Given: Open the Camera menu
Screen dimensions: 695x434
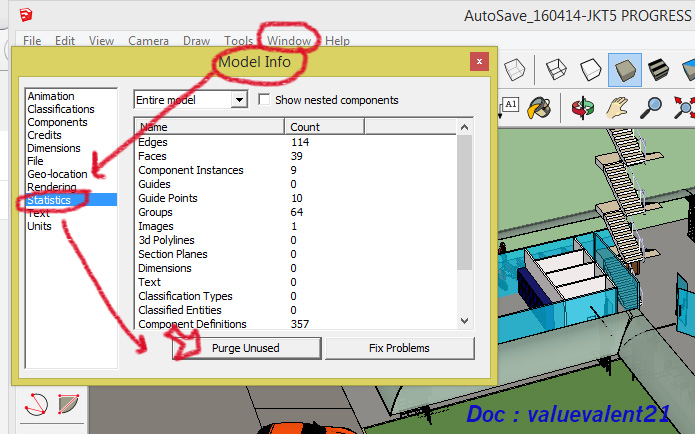Looking at the screenshot, I should pyautogui.click(x=148, y=41).
